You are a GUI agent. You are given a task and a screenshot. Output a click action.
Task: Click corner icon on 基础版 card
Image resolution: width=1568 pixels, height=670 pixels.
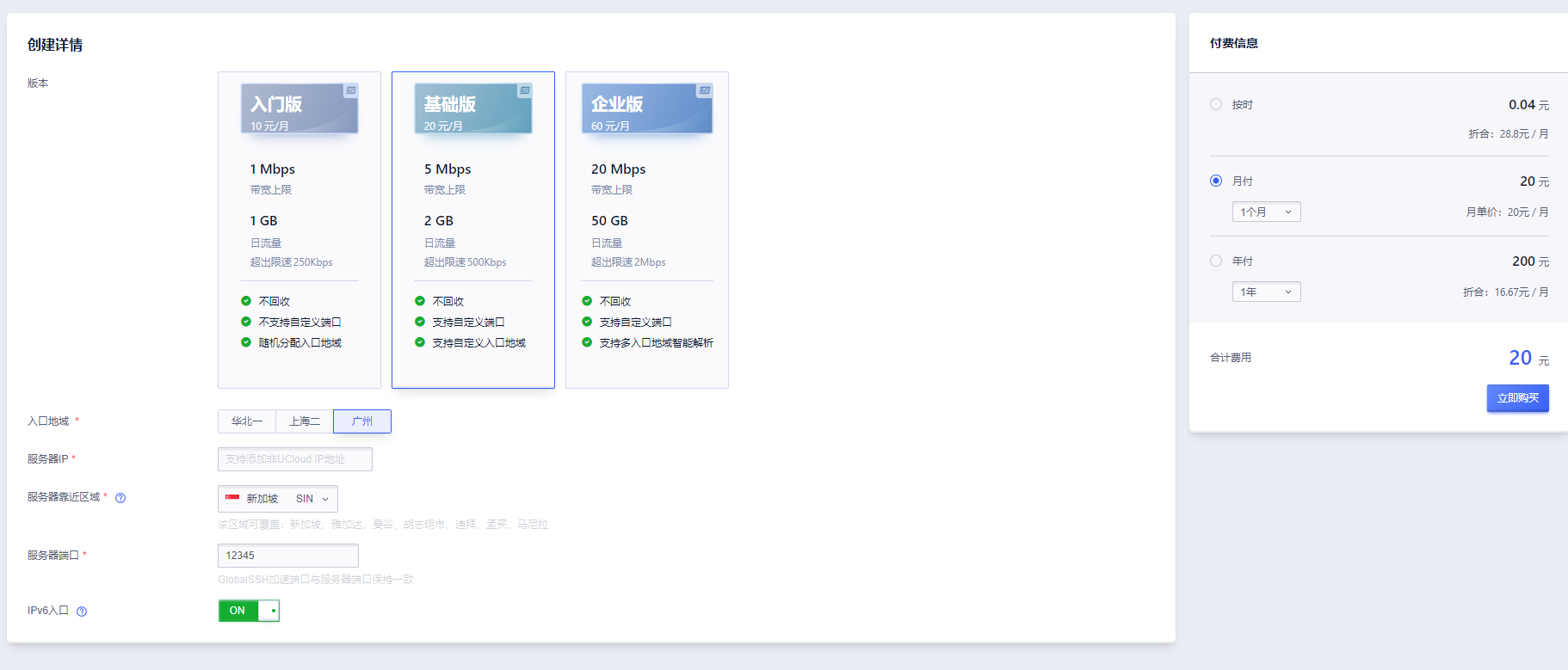pyautogui.click(x=524, y=90)
